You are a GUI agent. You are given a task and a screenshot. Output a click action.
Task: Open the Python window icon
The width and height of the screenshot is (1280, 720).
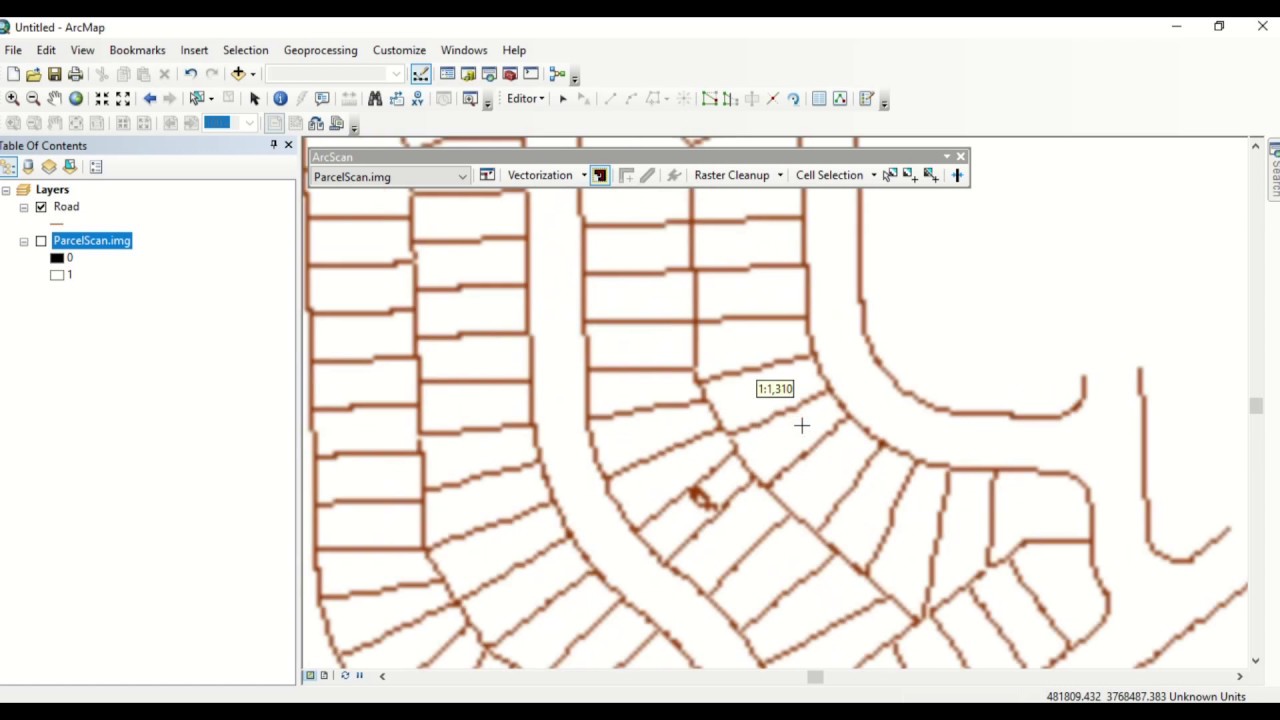[531, 74]
